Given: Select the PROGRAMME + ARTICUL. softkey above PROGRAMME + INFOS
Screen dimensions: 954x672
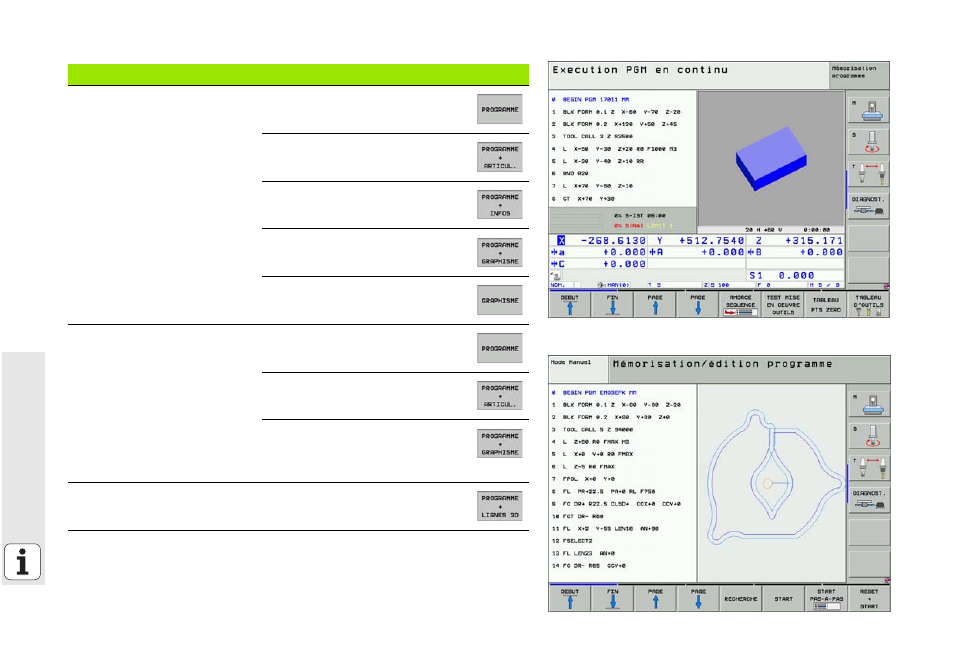Looking at the screenshot, I should [x=500, y=157].
